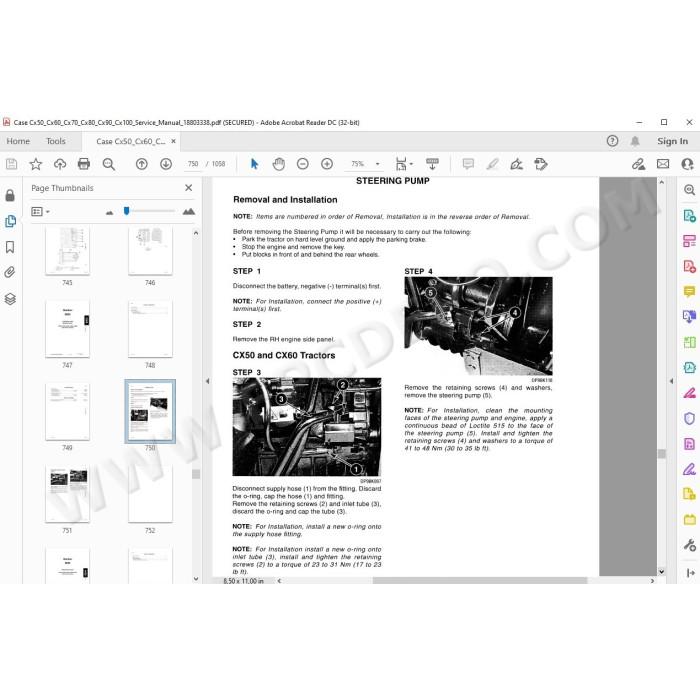This screenshot has height=700, width=700.
Task: Activate the selection arrow tool
Action: click(x=254, y=164)
